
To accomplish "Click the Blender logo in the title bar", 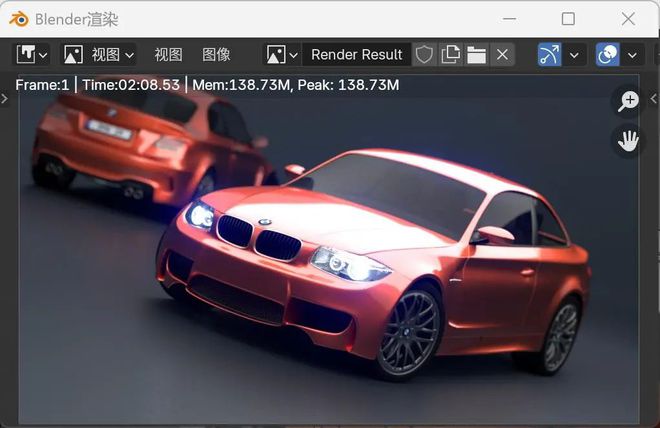I will pyautogui.click(x=19, y=19).
